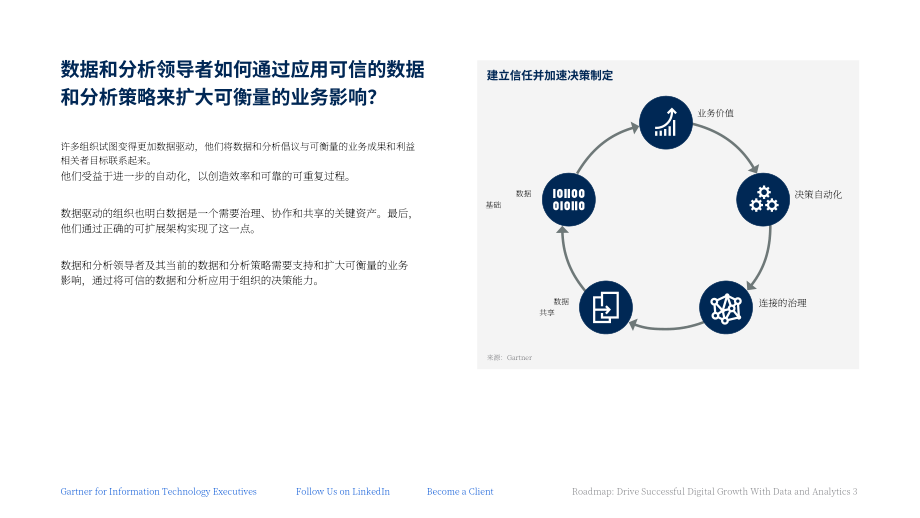Image resolution: width=920 pixels, height=518 pixels.
Task: Click the paragraph starting '许多组织试图变得'
Action: (238, 153)
